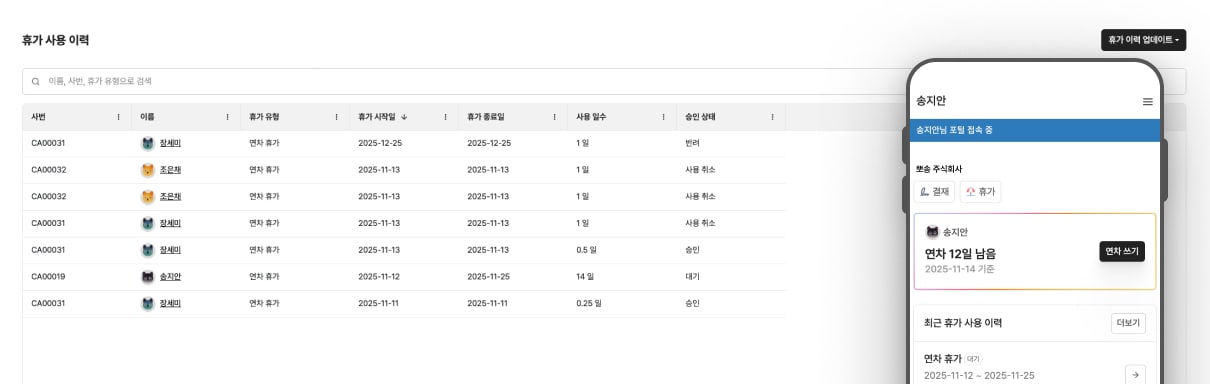Viewport: 1210px width, 384px height.
Task: Open the hamburger menu in phone preview
Action: [1147, 101]
